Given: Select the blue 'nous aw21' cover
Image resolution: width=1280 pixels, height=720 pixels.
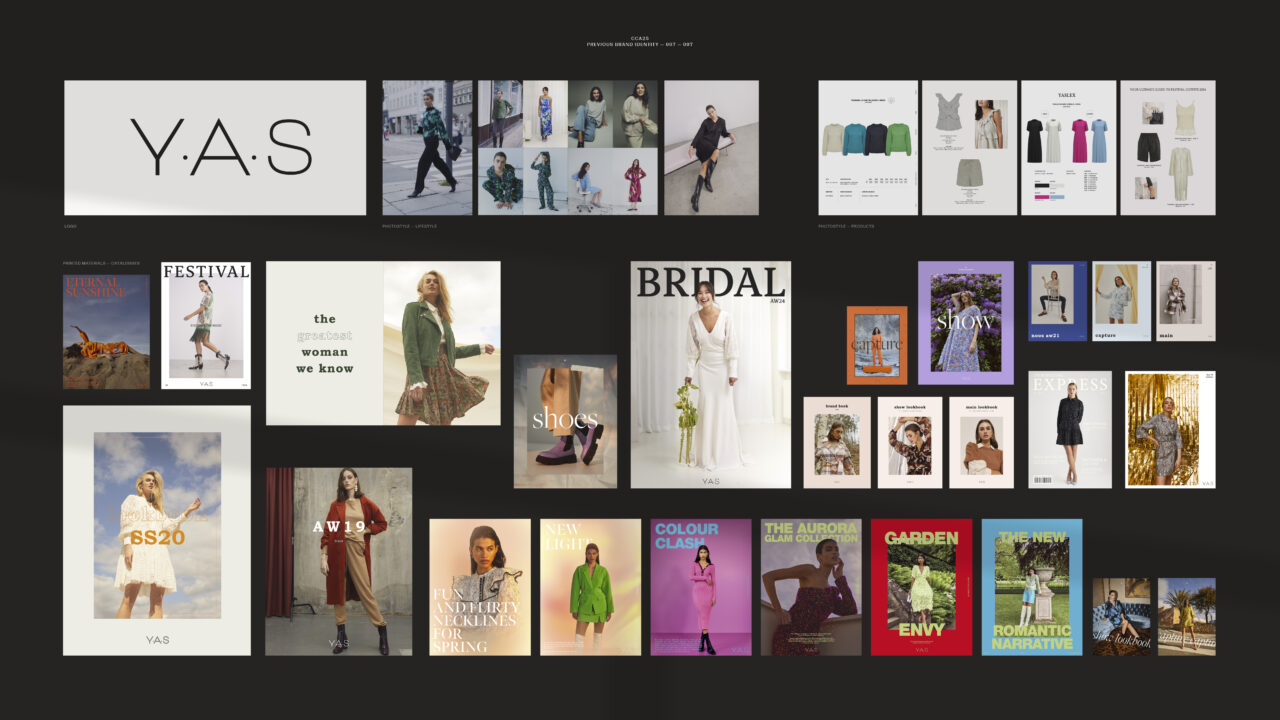Looking at the screenshot, I should [x=1058, y=301].
